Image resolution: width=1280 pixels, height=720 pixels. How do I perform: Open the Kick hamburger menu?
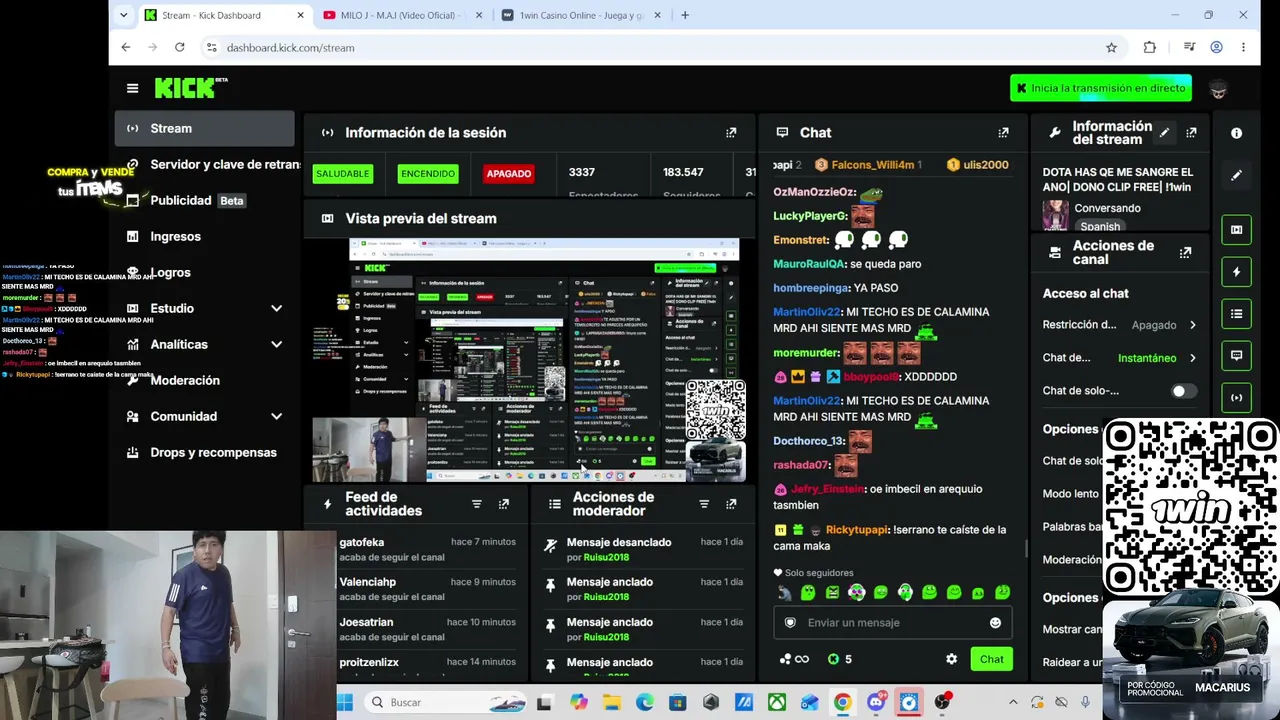click(x=132, y=88)
